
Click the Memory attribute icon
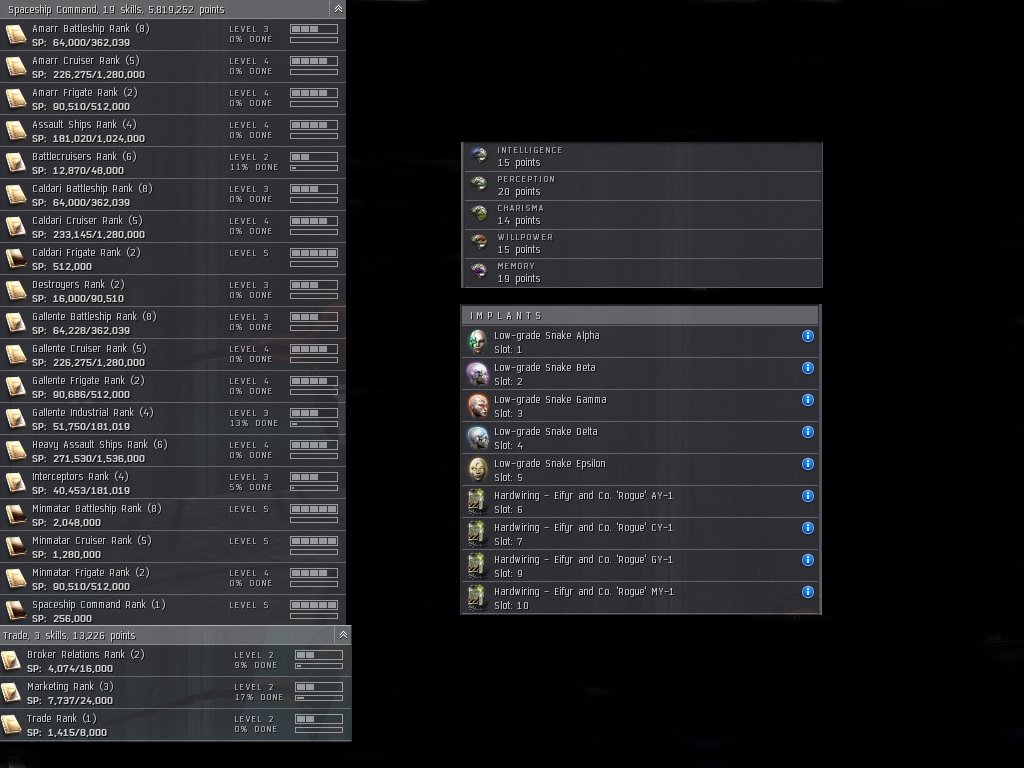tap(479, 271)
